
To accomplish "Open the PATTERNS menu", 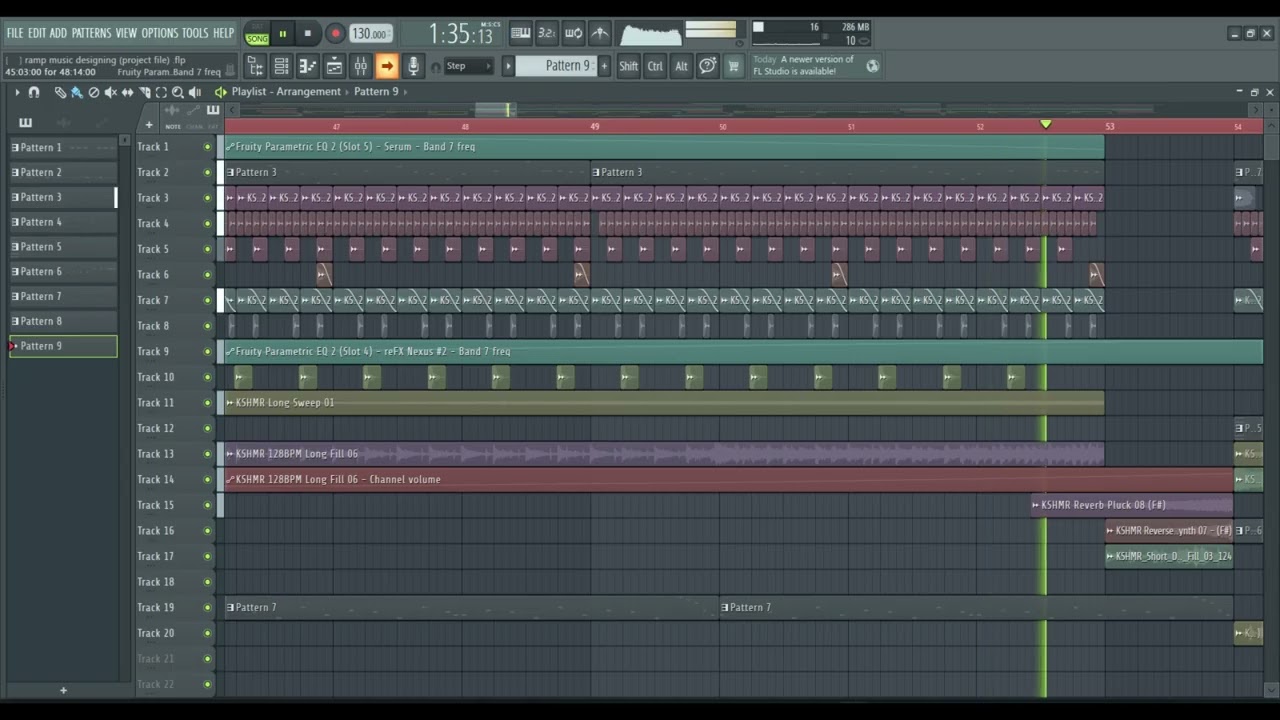I will click(x=91, y=33).
